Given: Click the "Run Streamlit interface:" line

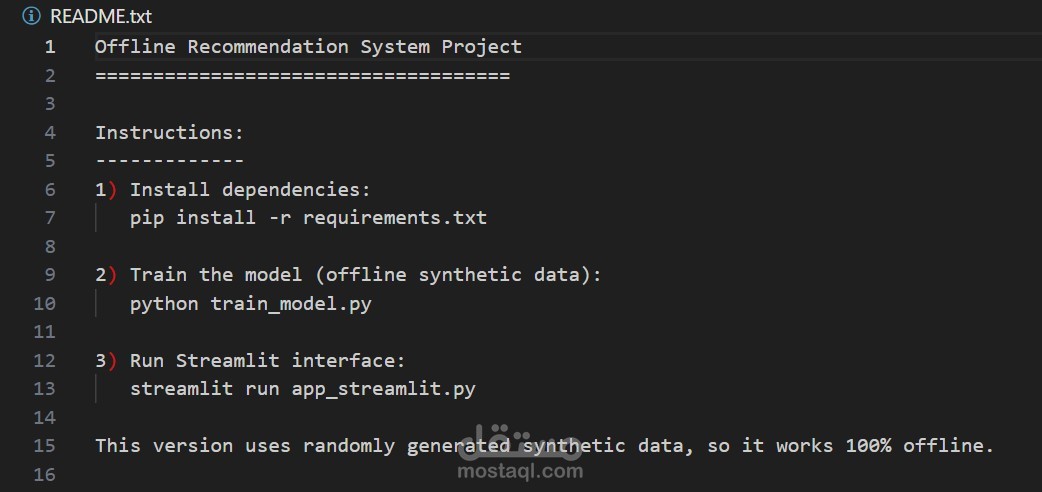Looking at the screenshot, I should (x=267, y=360).
